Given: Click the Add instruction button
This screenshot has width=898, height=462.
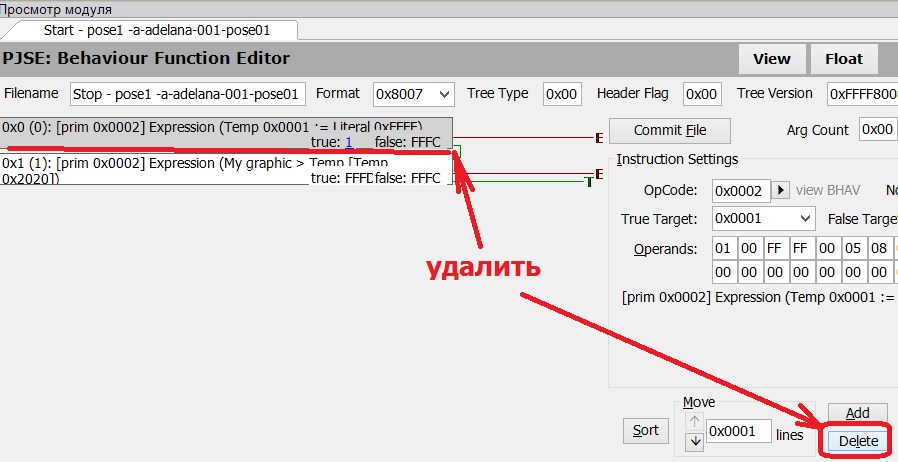Looking at the screenshot, I should 858,413.
